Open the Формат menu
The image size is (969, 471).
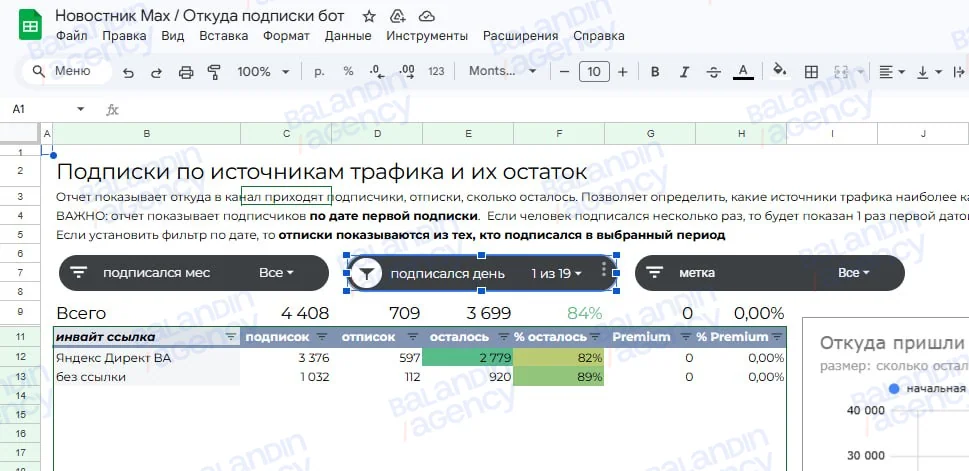coord(286,36)
